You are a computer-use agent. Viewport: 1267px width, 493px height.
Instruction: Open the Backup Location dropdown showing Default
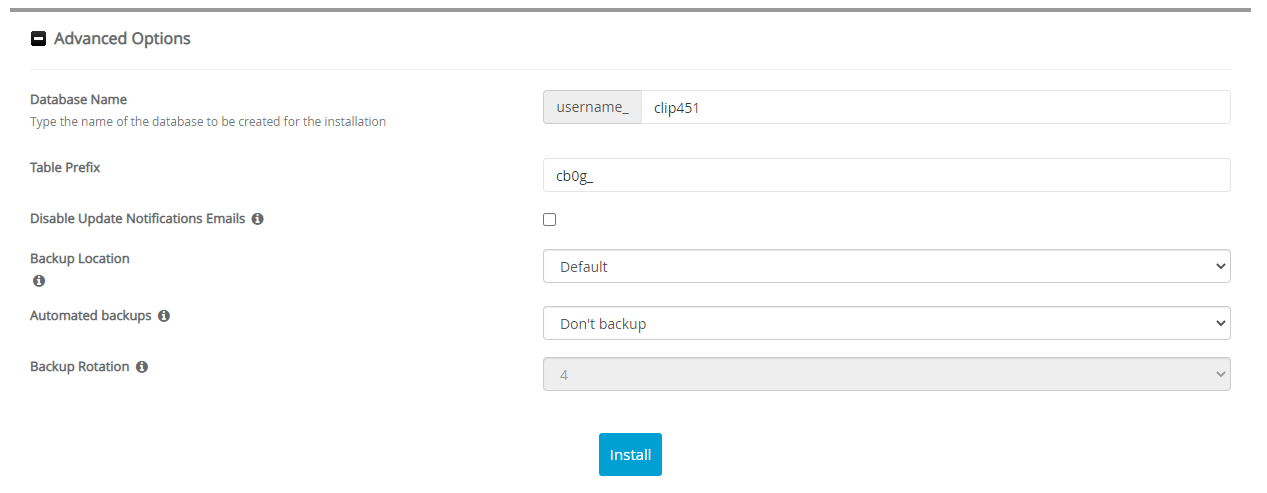[x=886, y=267]
